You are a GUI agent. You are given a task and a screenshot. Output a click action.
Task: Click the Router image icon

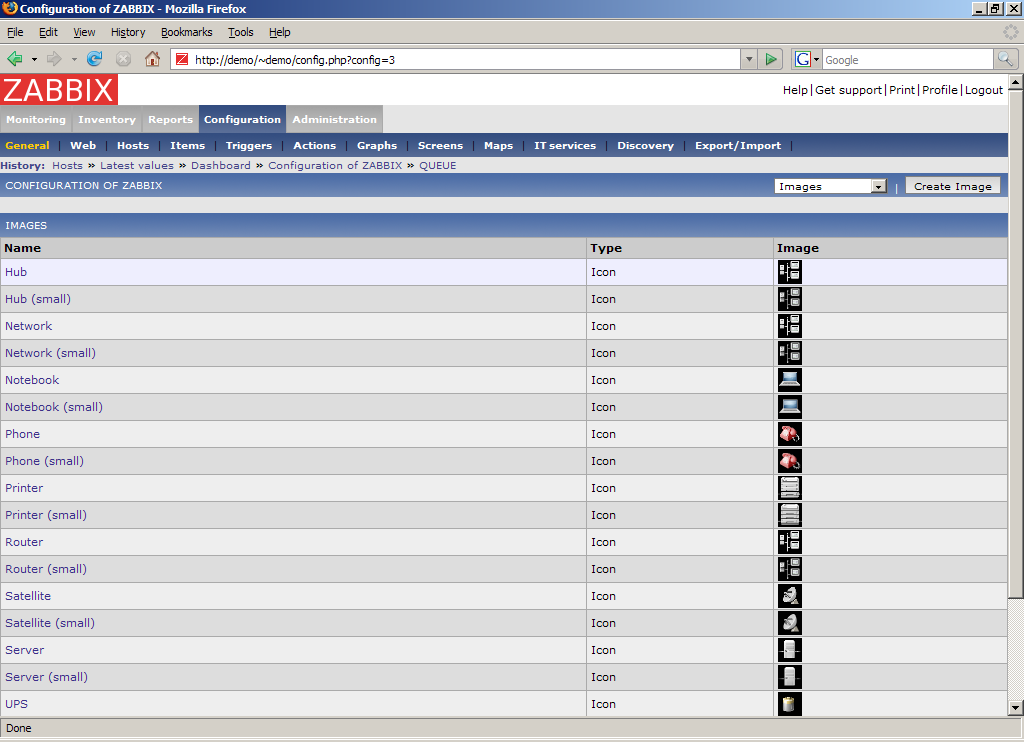[x=790, y=542]
